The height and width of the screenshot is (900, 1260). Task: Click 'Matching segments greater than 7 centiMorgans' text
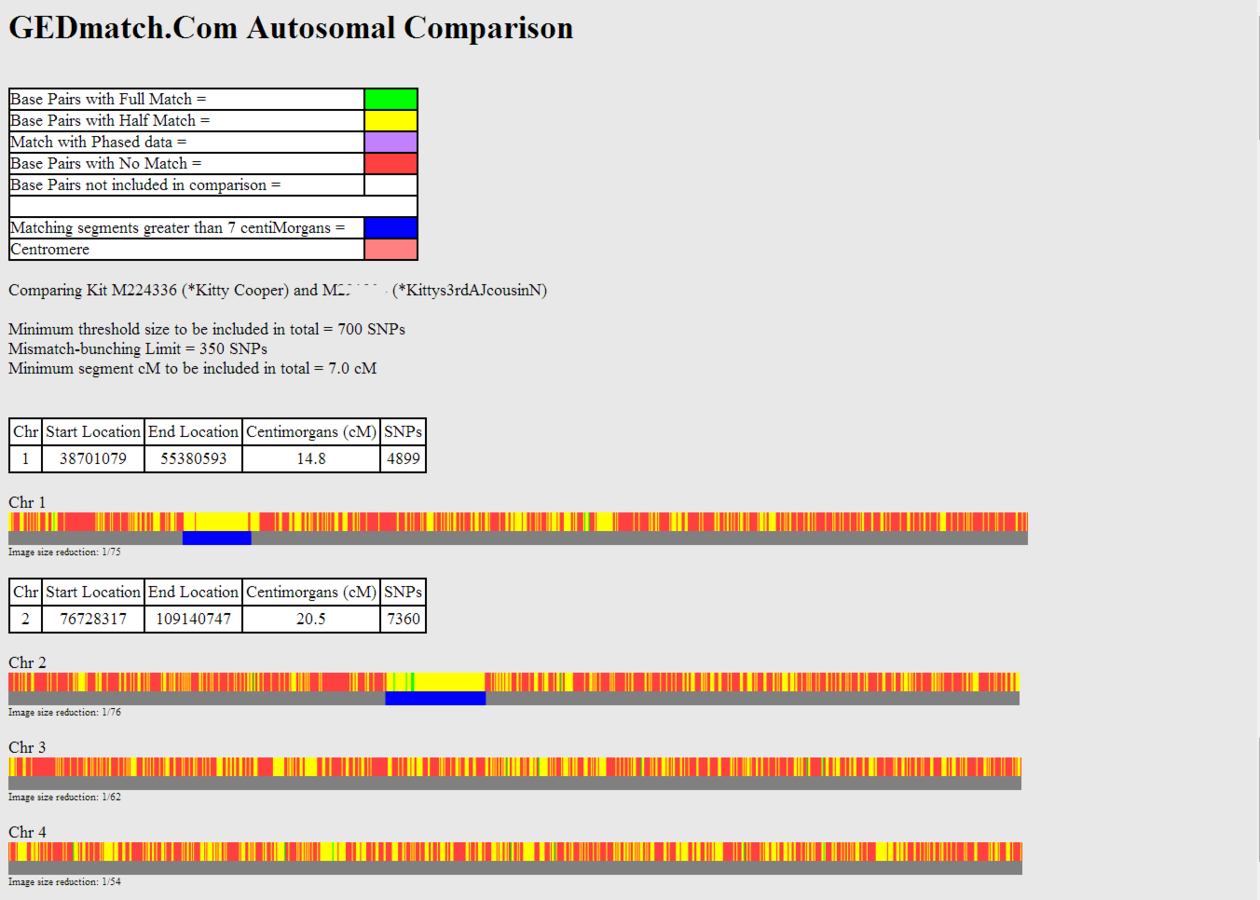(x=178, y=228)
